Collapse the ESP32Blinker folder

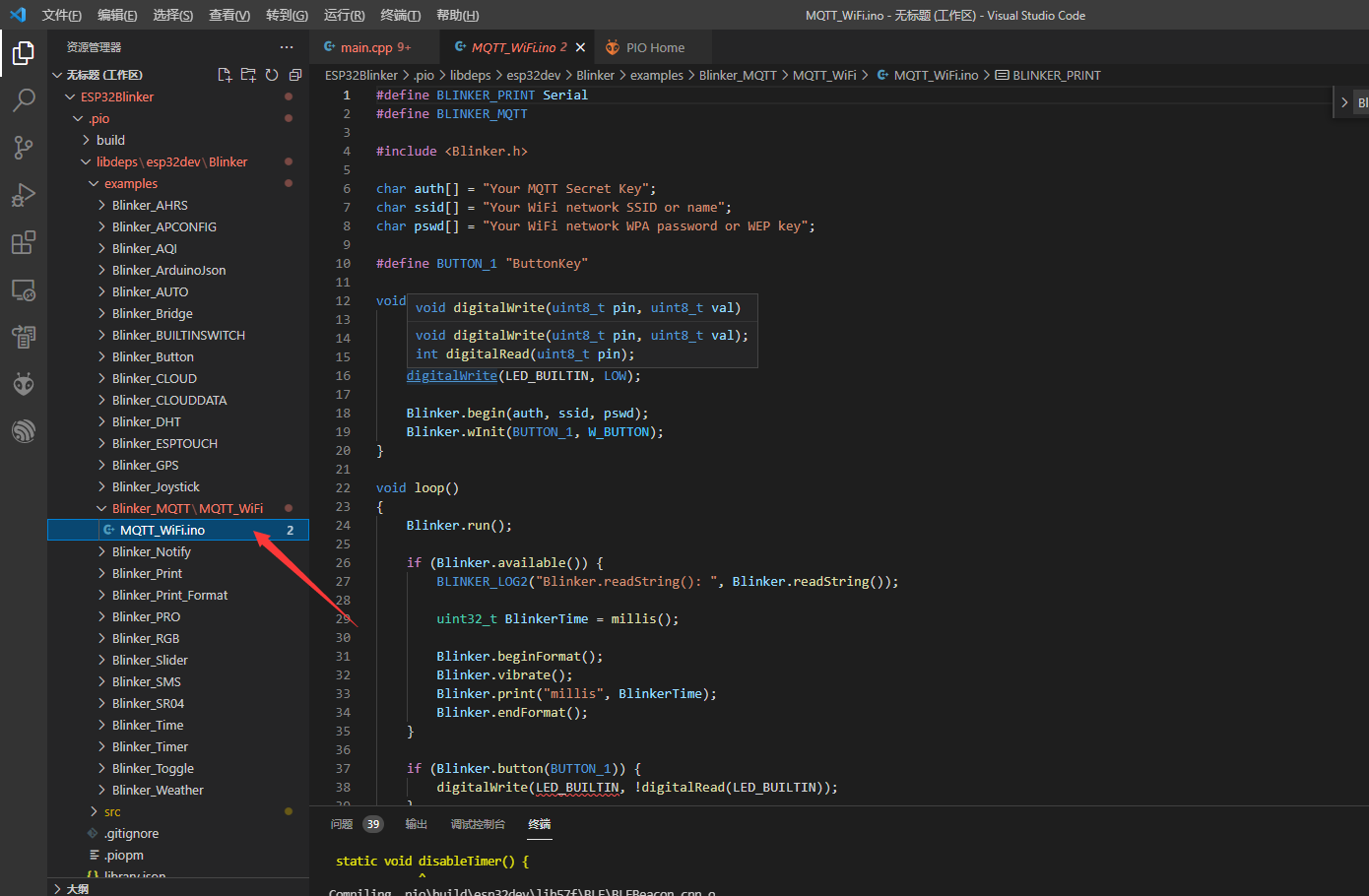click(x=178, y=96)
